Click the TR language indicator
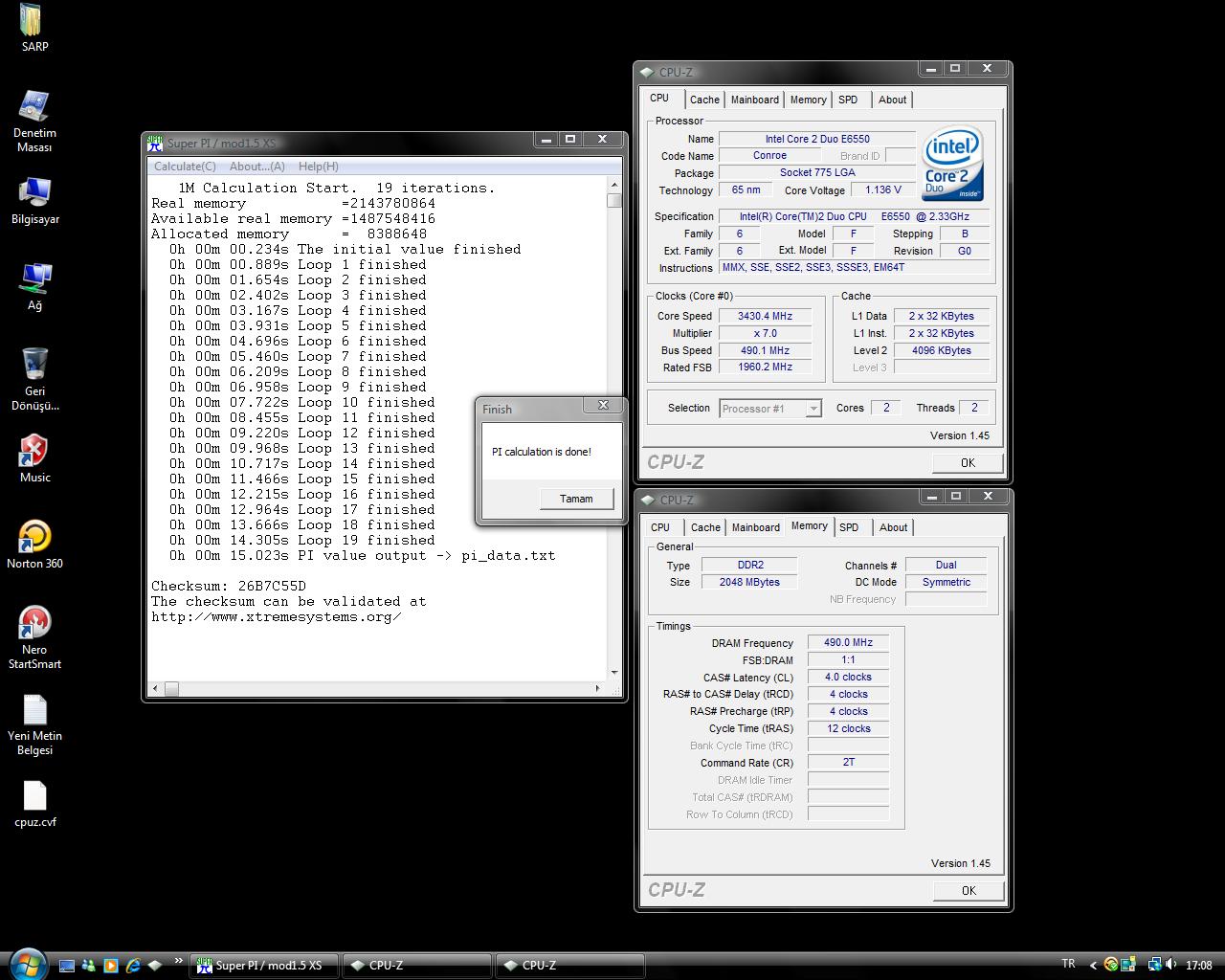Image resolution: width=1225 pixels, height=980 pixels. [1068, 964]
